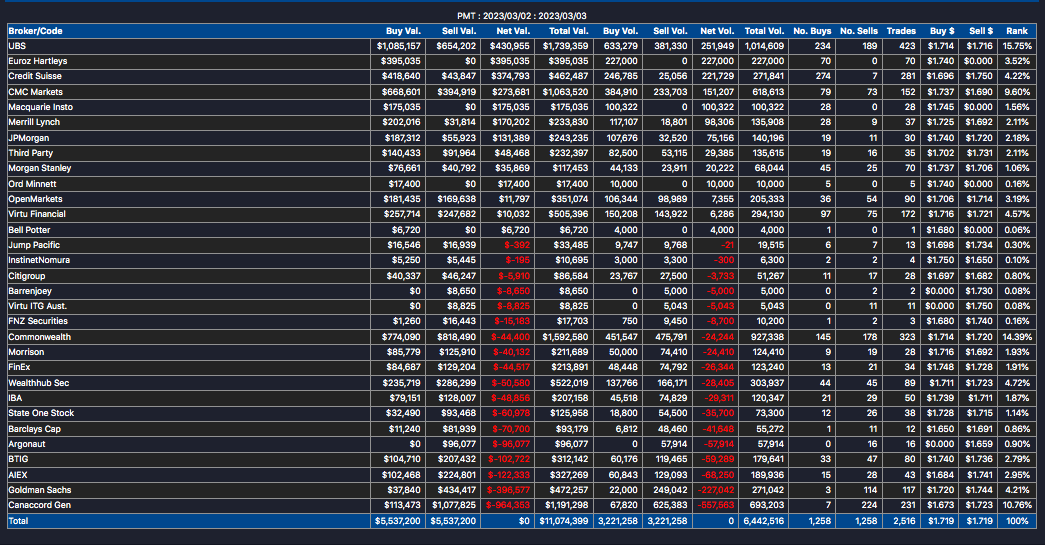Click the Macquarie Insto row name

[x=41, y=107]
